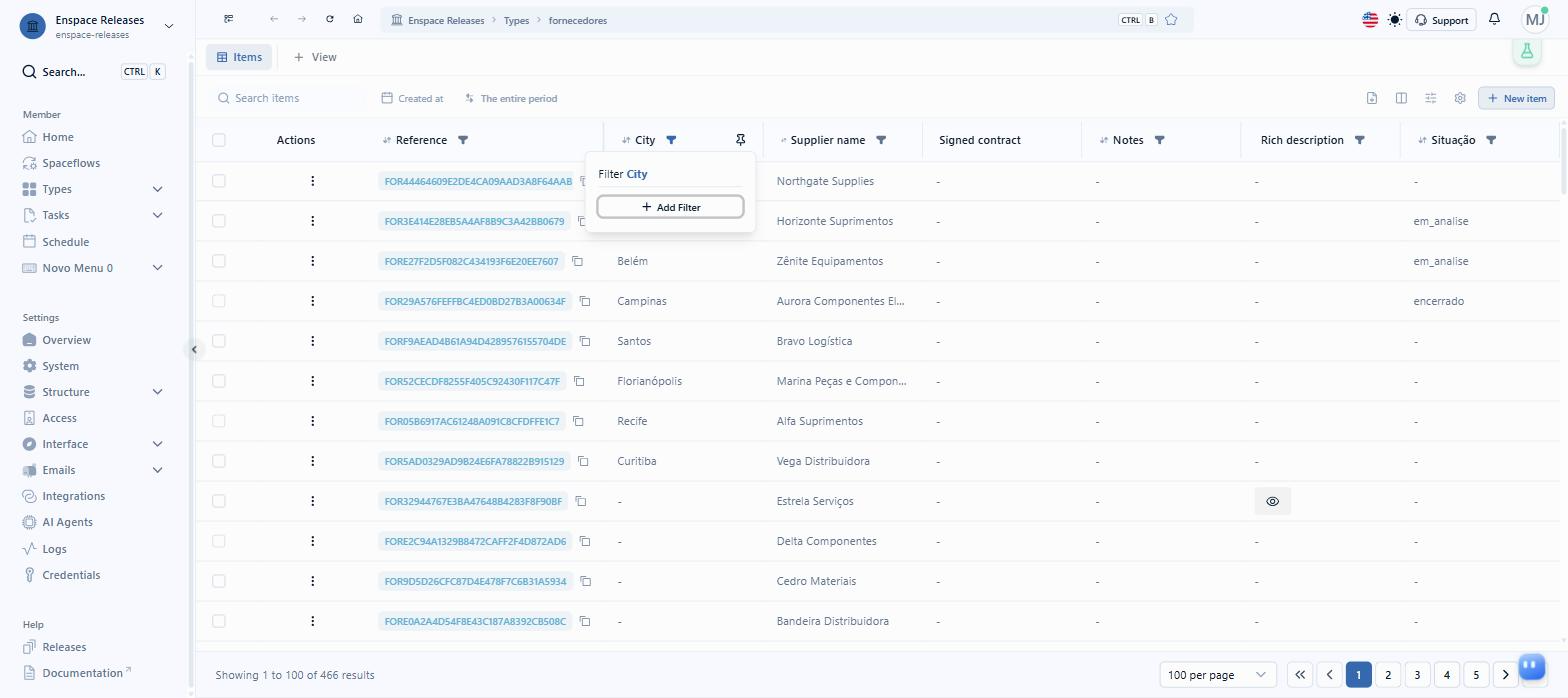Click the star favorite icon in breadcrumb bar

1171,20
